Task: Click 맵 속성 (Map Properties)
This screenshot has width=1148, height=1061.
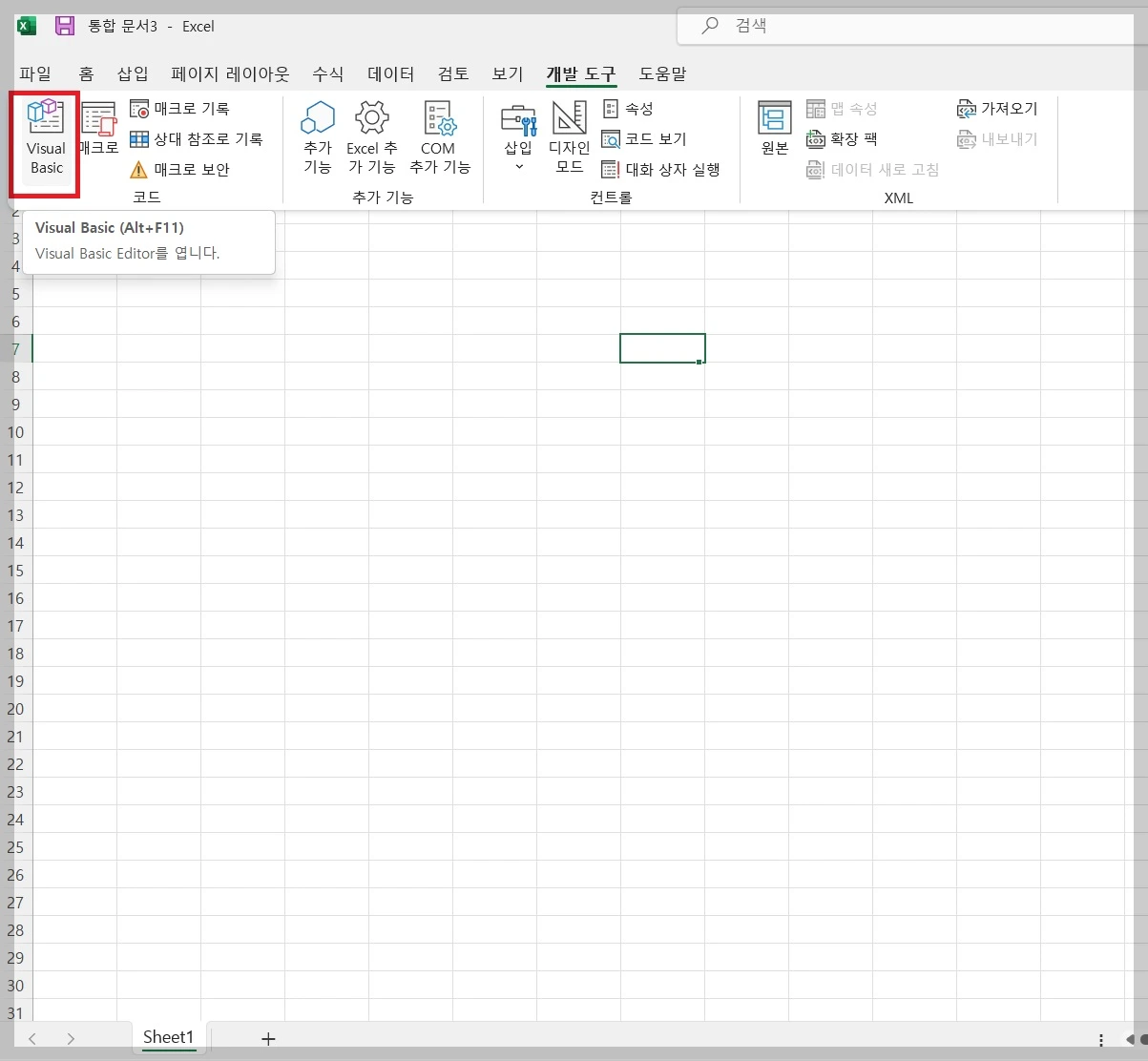Action: [x=842, y=109]
